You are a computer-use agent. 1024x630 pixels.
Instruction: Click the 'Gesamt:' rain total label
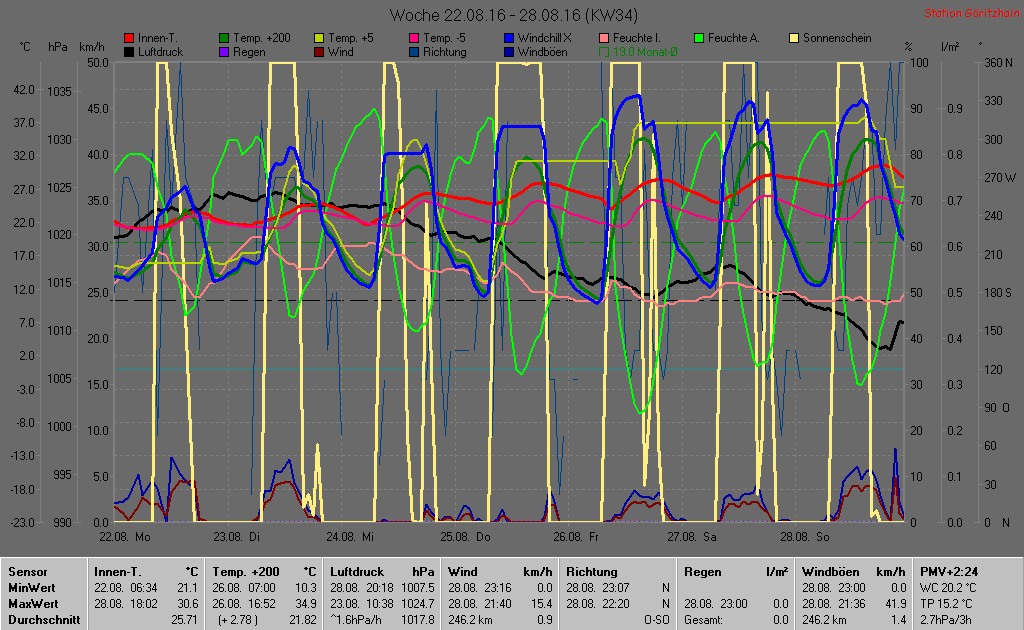pyautogui.click(x=703, y=620)
